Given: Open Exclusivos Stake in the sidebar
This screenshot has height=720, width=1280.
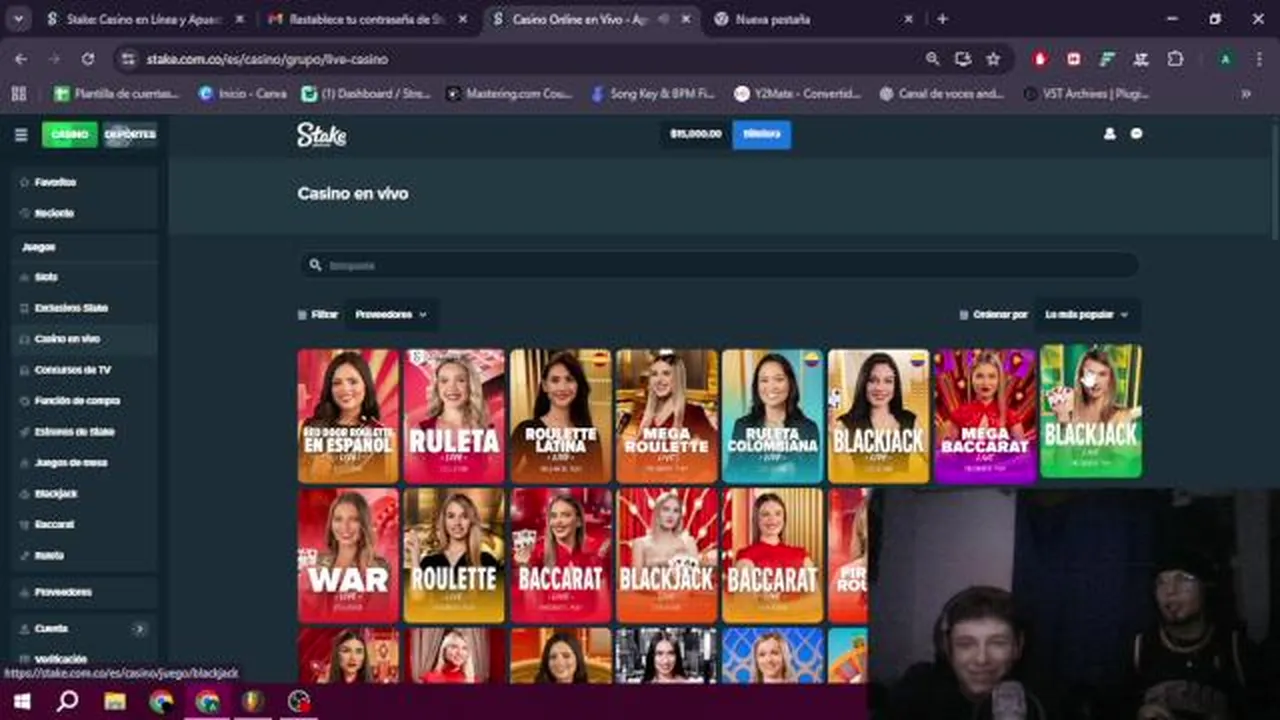Looking at the screenshot, I should pyautogui.click(x=84, y=308).
